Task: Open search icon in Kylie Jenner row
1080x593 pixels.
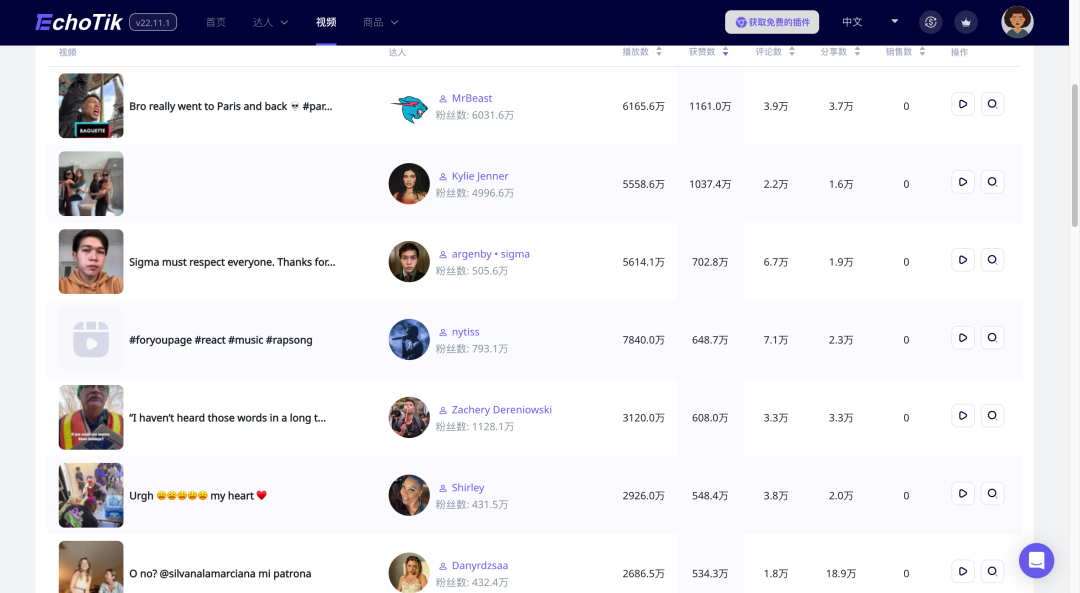Action: (992, 182)
